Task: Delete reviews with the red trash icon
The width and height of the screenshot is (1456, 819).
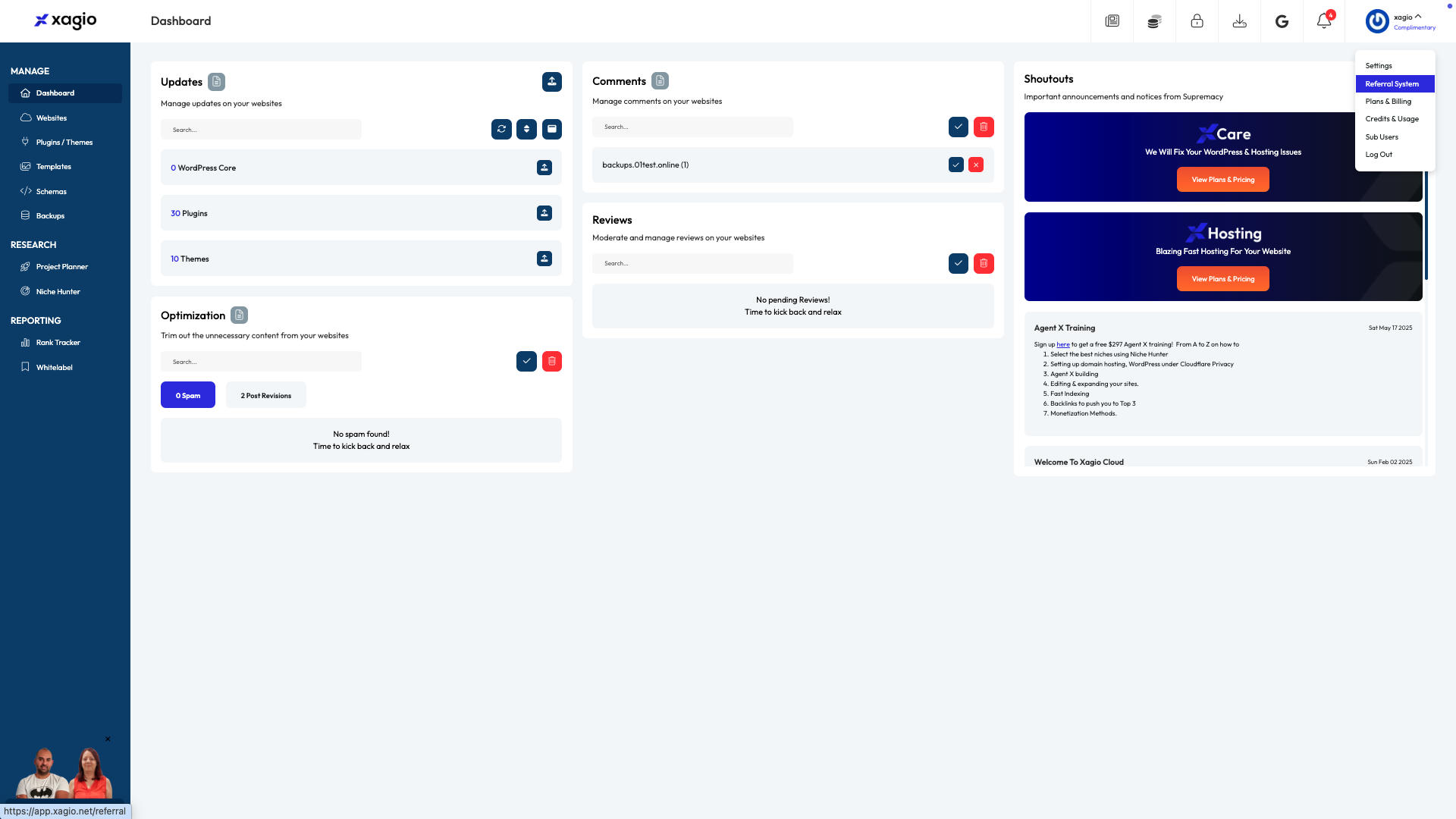Action: pyautogui.click(x=984, y=264)
